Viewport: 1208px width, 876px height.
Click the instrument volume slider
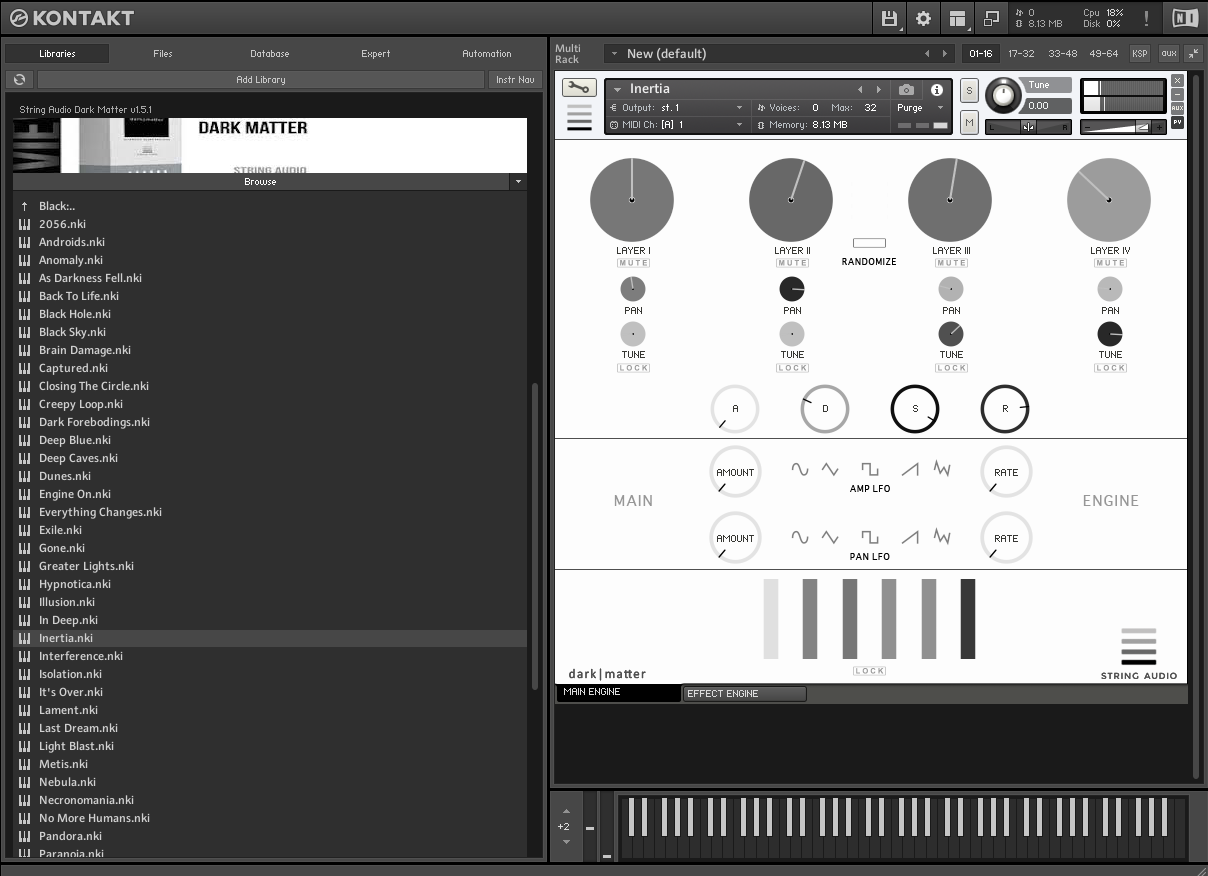(1122, 127)
